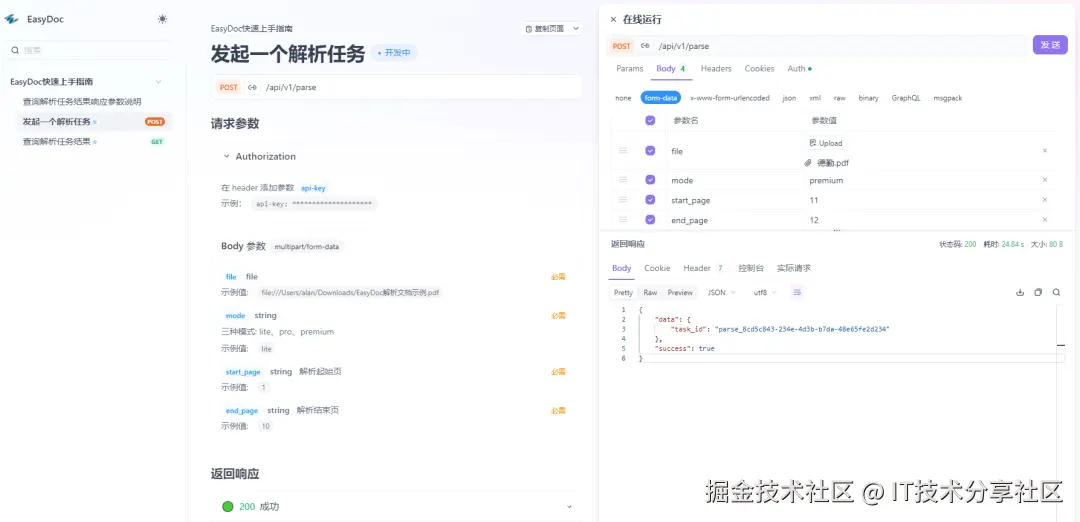Click the drag handle of the mode row
The height and width of the screenshot is (522, 1080).
pyautogui.click(x=623, y=180)
